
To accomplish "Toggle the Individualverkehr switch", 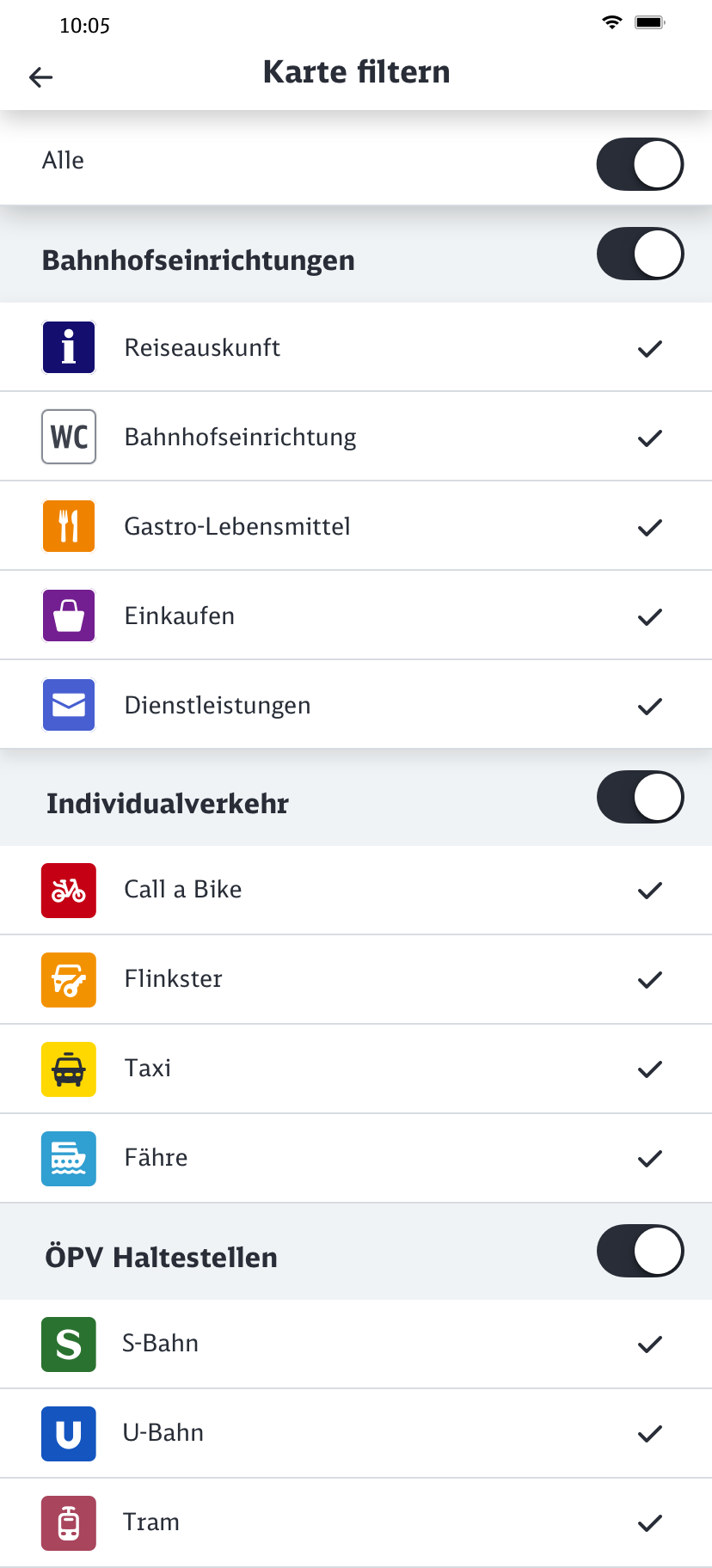I will pyautogui.click(x=640, y=797).
